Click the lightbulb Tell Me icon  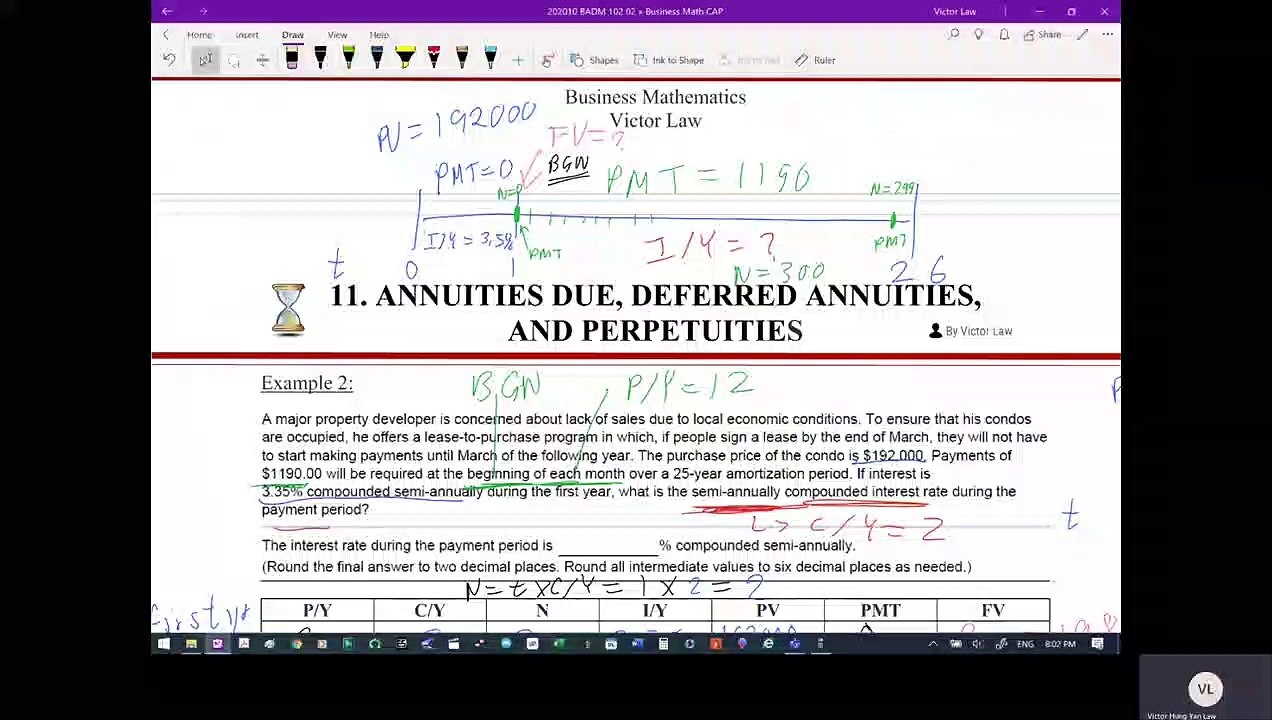(978, 35)
